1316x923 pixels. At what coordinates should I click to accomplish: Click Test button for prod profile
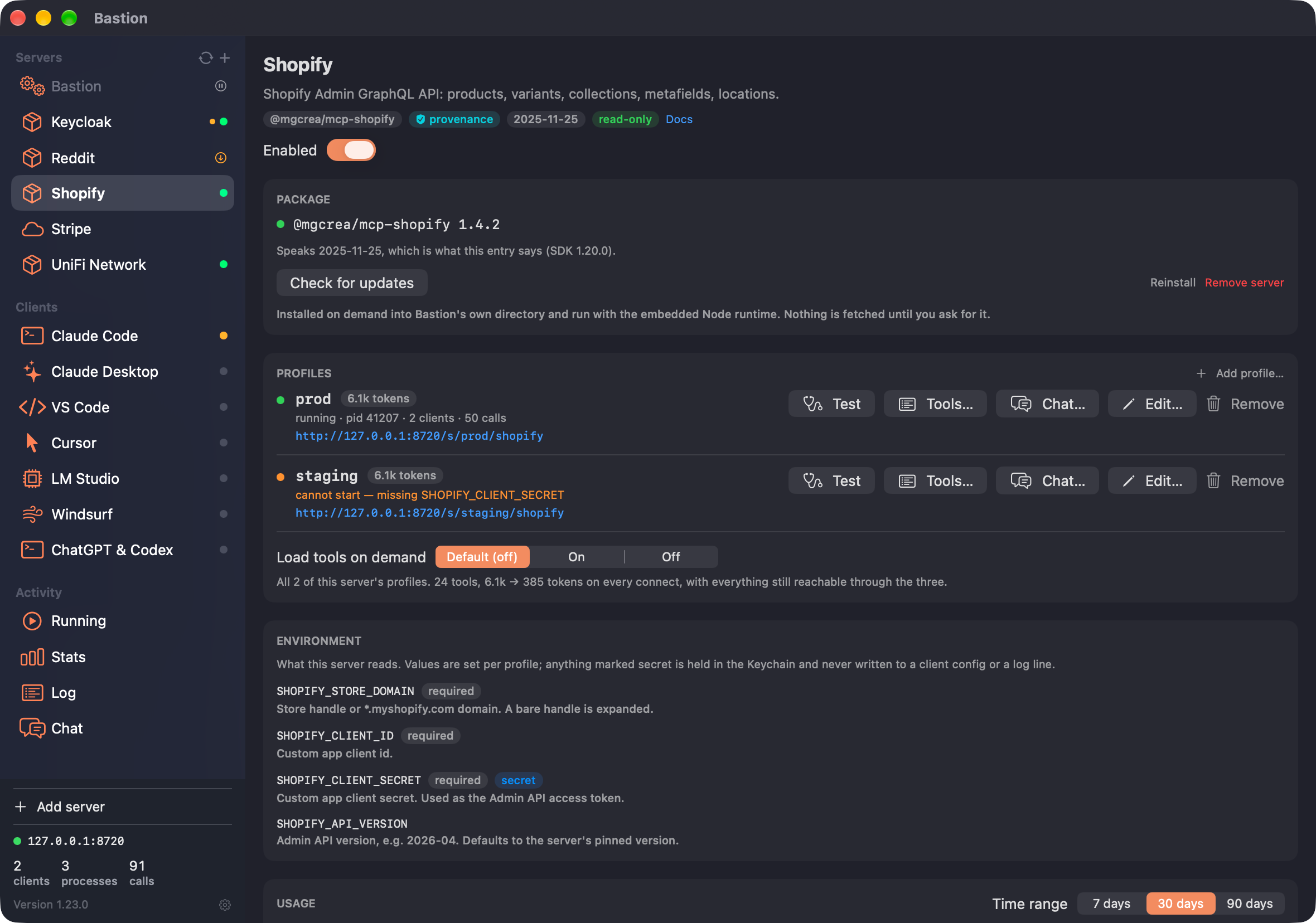point(831,404)
